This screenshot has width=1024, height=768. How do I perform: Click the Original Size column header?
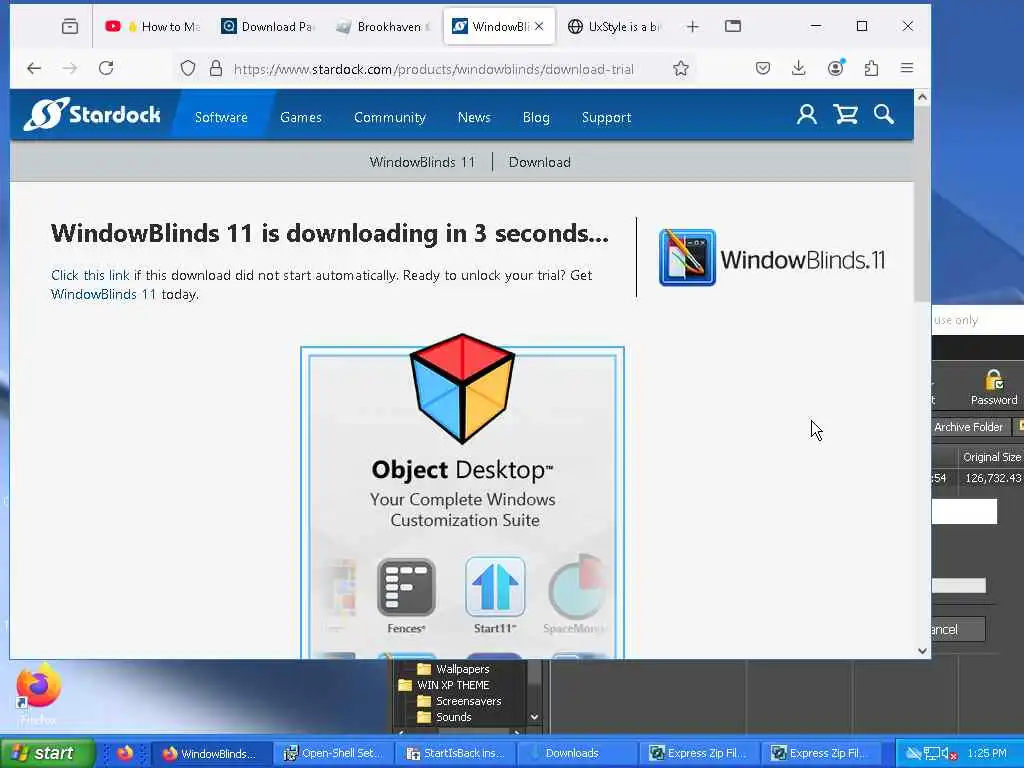[991, 456]
